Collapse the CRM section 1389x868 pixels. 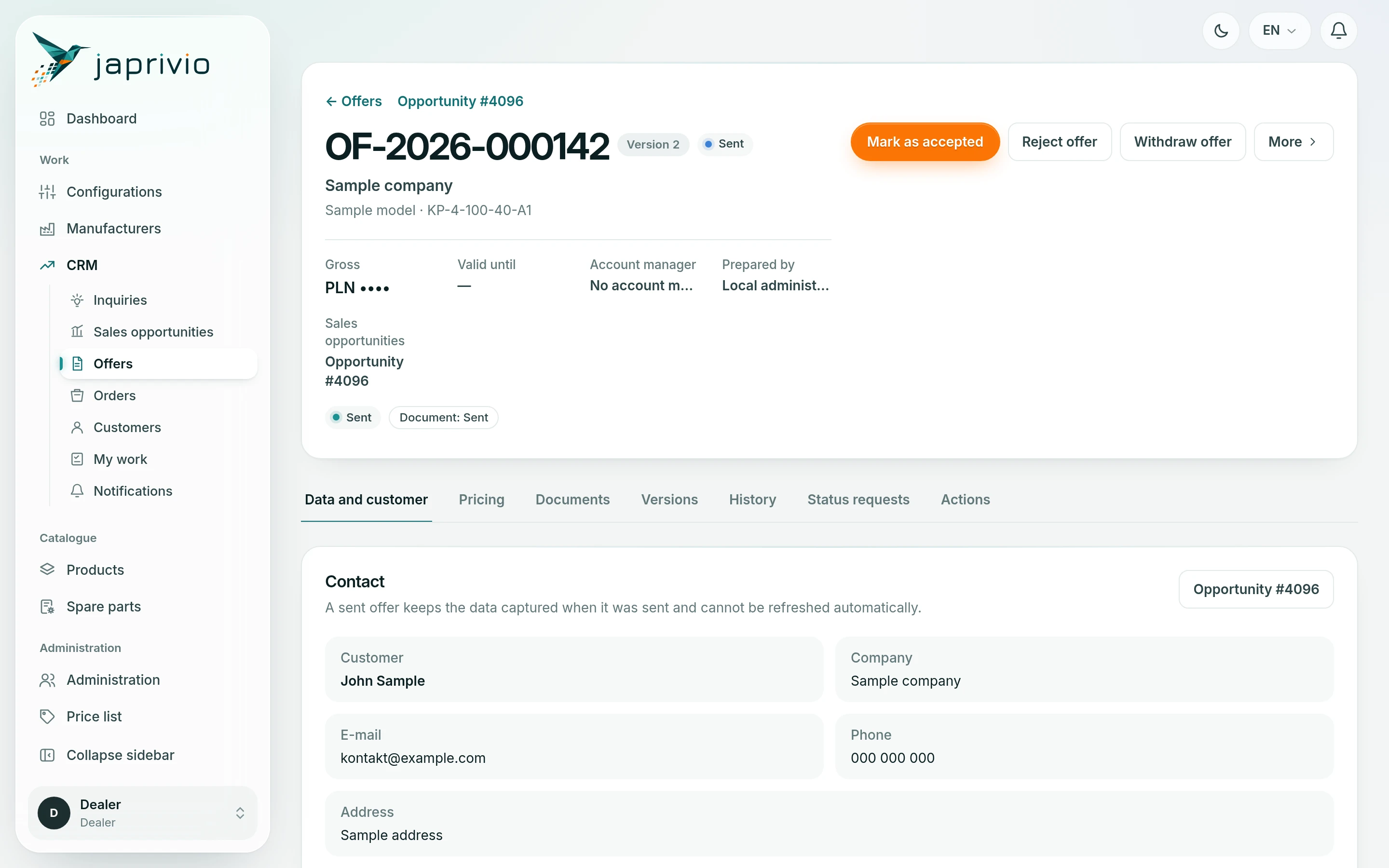(x=82, y=265)
